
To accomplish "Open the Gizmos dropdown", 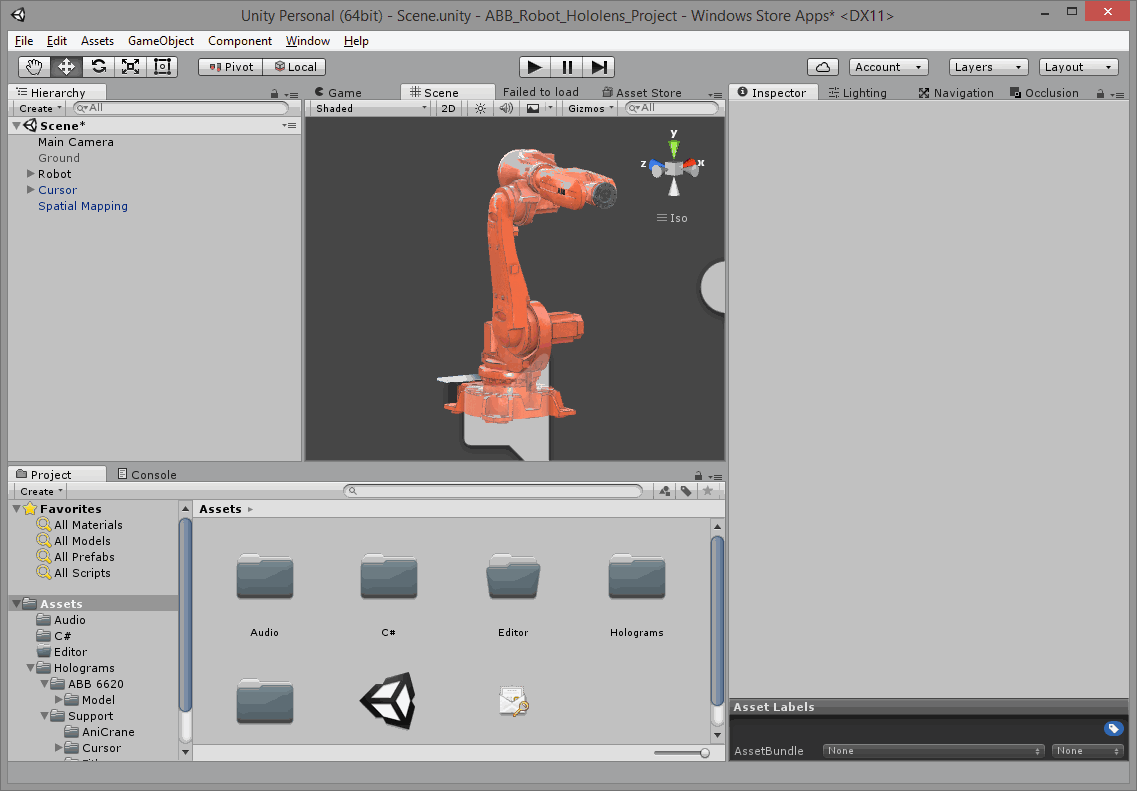I will (588, 108).
